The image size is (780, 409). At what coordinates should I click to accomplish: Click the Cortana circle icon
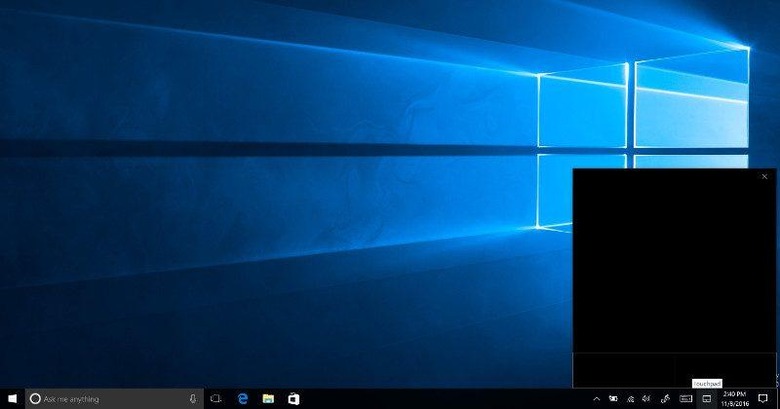[x=35, y=399]
